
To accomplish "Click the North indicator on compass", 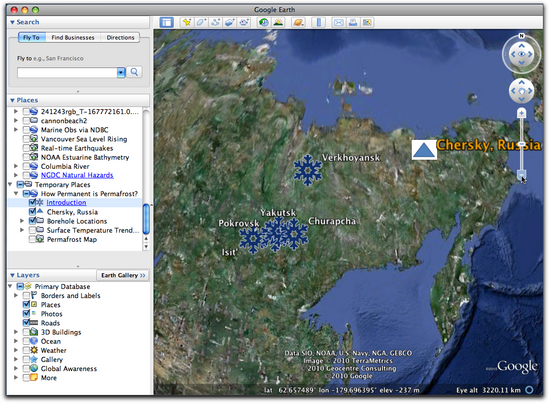I will click(x=521, y=35).
